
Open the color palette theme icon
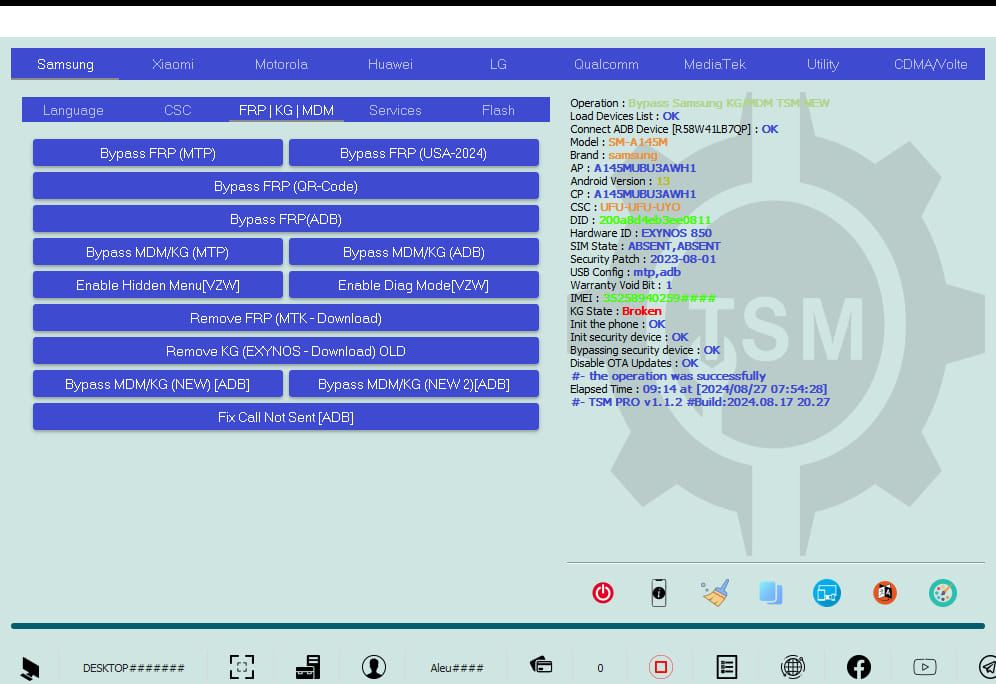point(943,593)
